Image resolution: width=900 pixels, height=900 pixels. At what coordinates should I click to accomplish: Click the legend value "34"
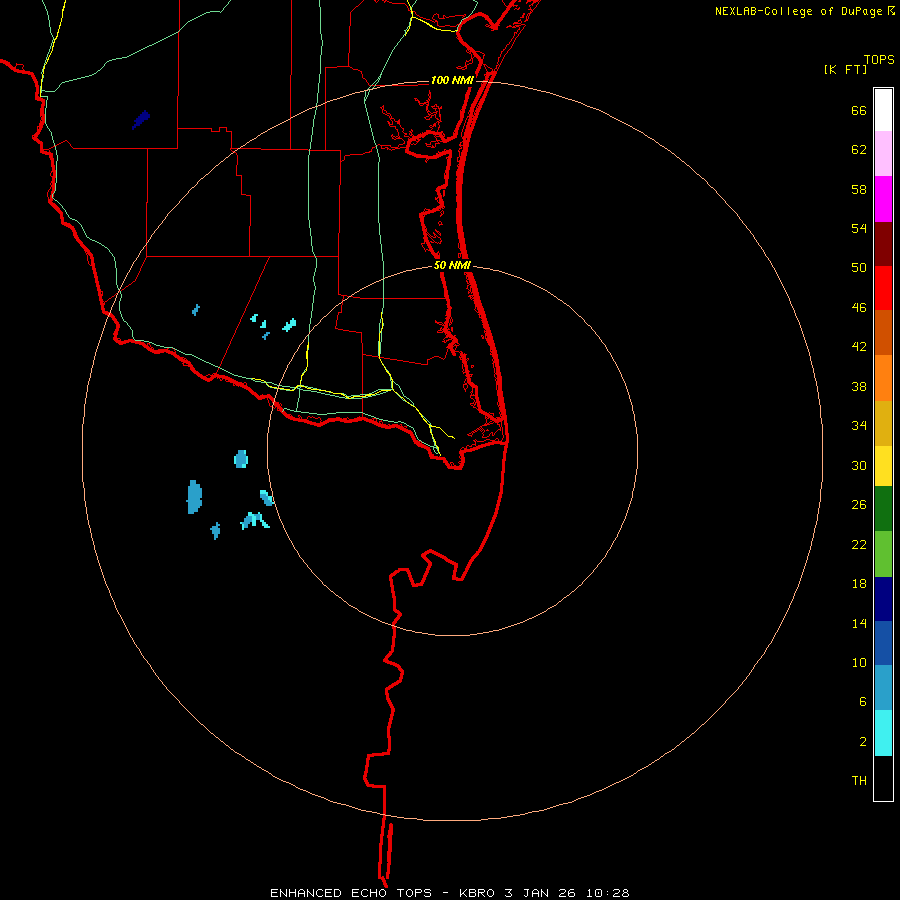click(x=859, y=426)
